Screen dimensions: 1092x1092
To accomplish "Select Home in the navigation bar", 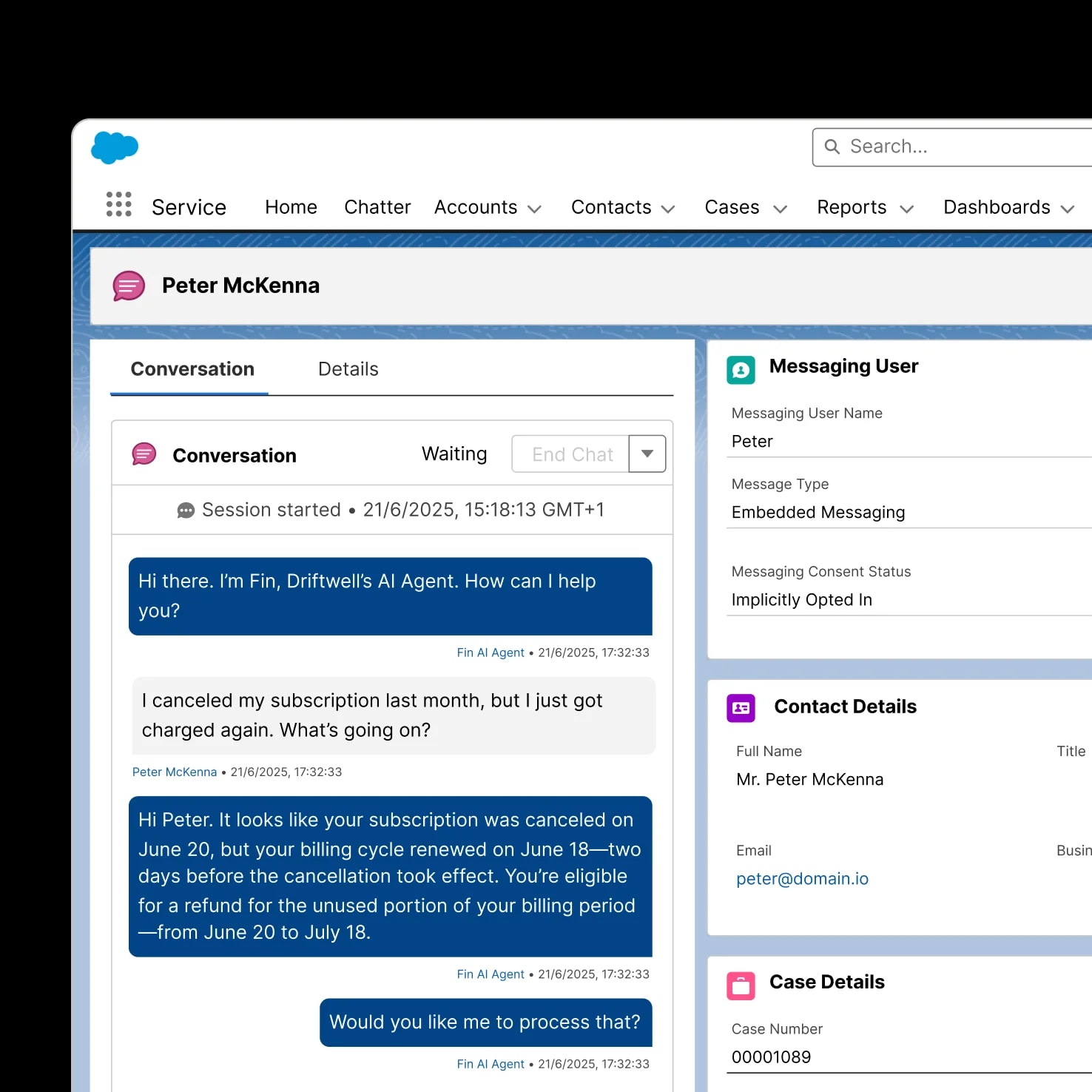I will tap(291, 207).
